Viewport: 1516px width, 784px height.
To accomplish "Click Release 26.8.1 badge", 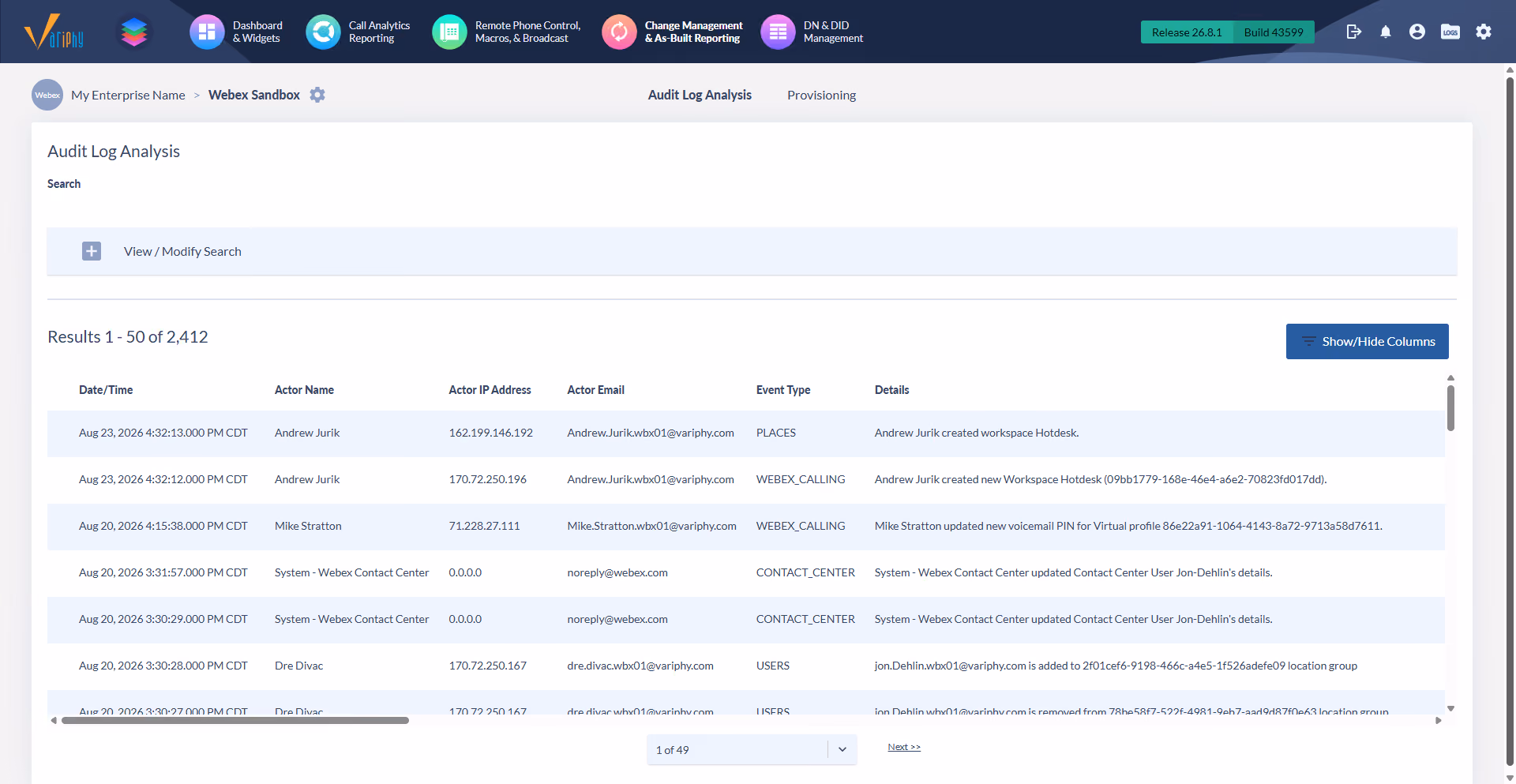I will tap(1187, 32).
